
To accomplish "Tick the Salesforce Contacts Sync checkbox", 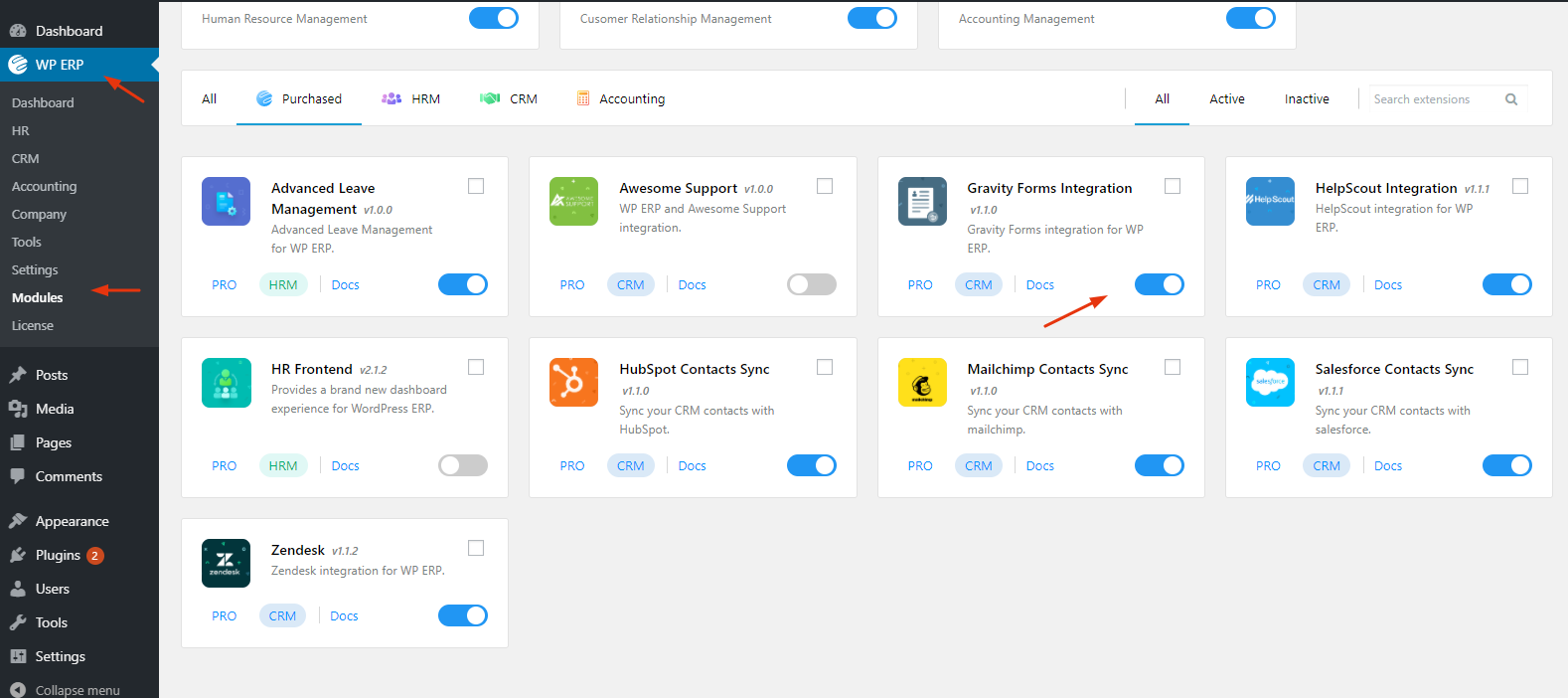I will 1520,367.
